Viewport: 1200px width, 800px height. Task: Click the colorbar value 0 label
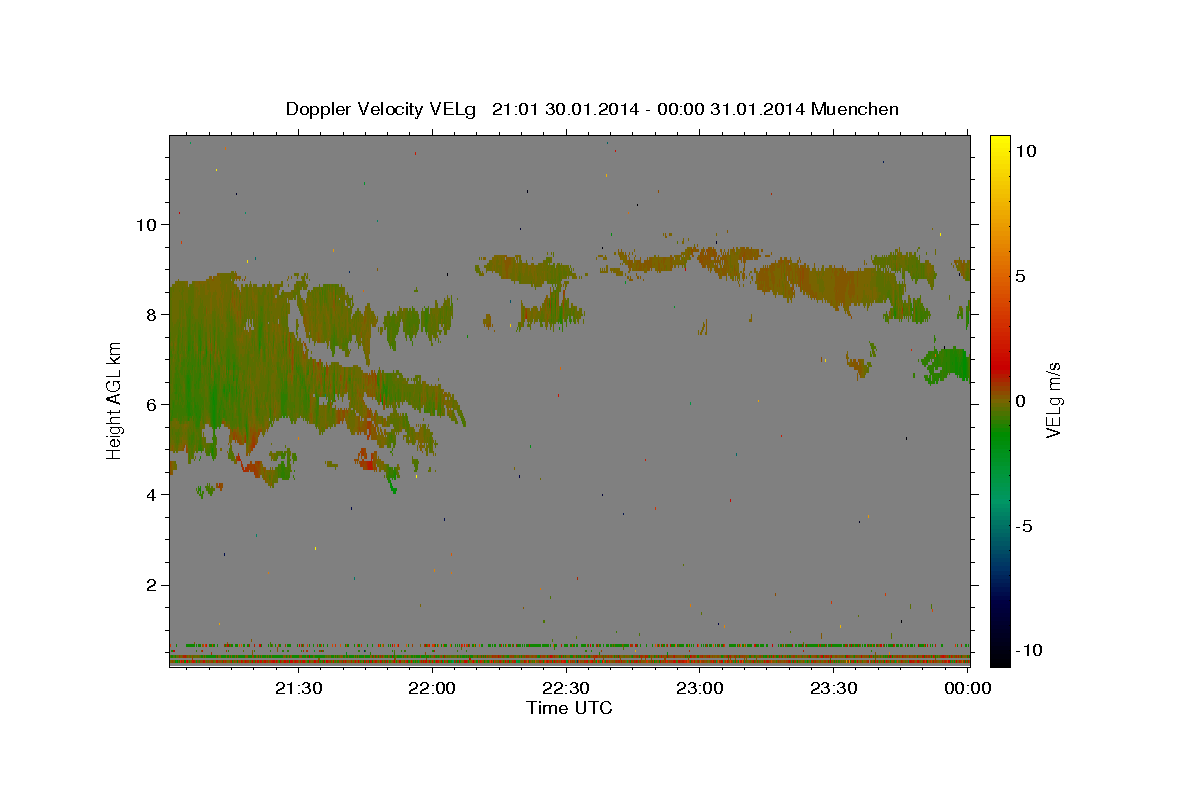point(1020,401)
